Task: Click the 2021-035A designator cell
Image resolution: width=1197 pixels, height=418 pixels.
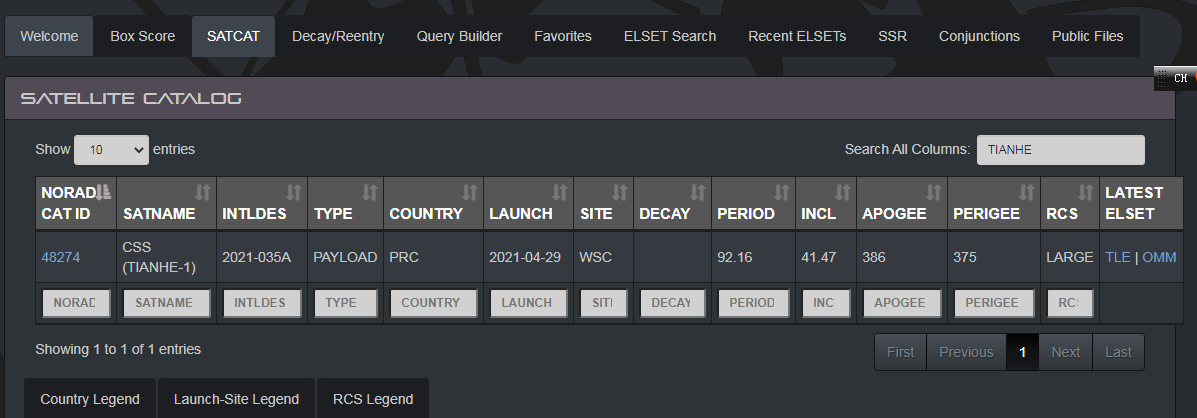Action: (262, 257)
